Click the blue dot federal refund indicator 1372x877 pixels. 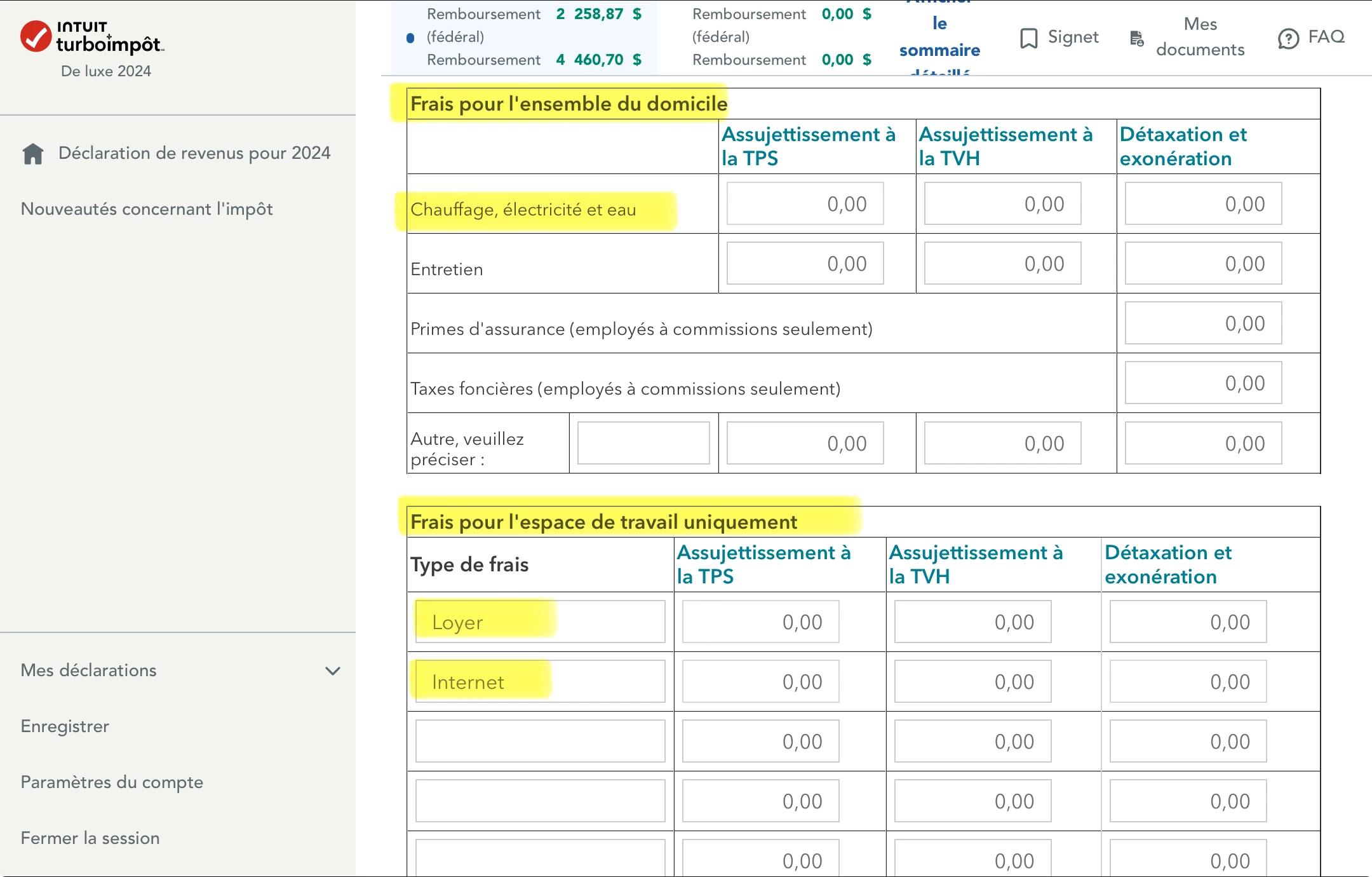410,38
